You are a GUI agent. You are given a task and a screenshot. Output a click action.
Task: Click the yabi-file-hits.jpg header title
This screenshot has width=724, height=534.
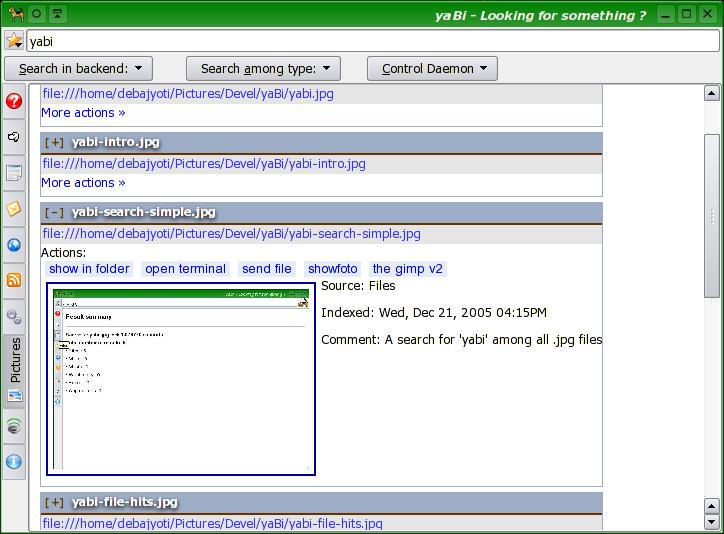(124, 502)
